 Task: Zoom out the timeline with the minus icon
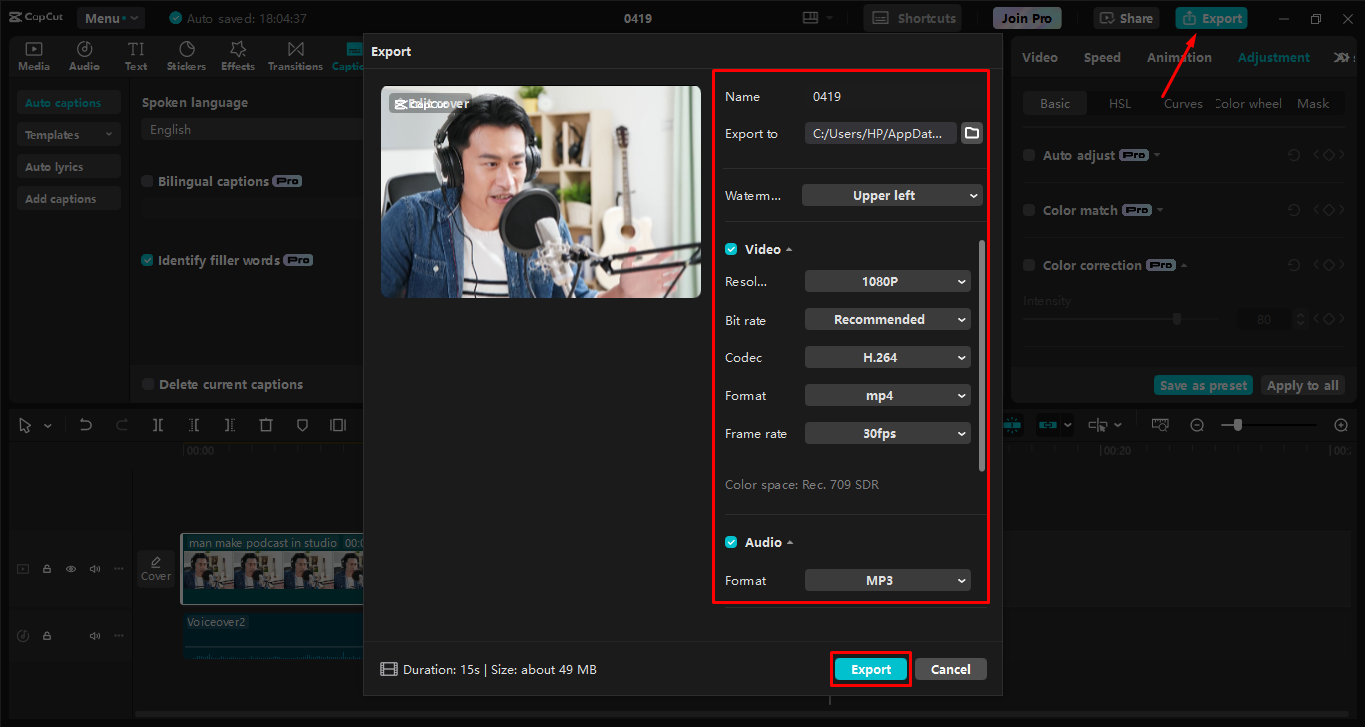click(x=1197, y=425)
